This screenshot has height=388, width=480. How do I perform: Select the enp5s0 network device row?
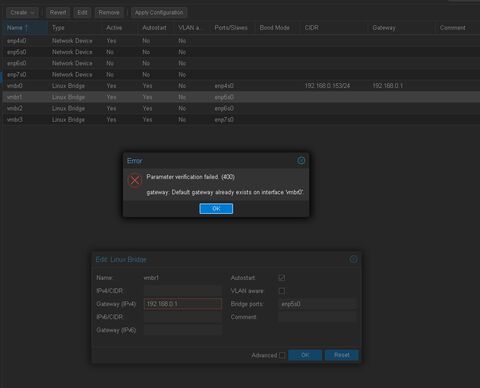coord(240,52)
